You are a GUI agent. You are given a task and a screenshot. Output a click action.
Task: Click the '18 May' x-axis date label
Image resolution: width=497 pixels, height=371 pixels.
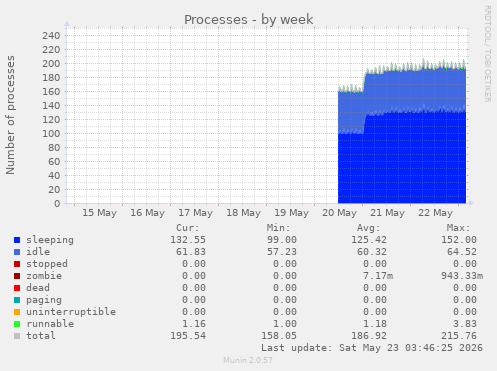(x=243, y=213)
